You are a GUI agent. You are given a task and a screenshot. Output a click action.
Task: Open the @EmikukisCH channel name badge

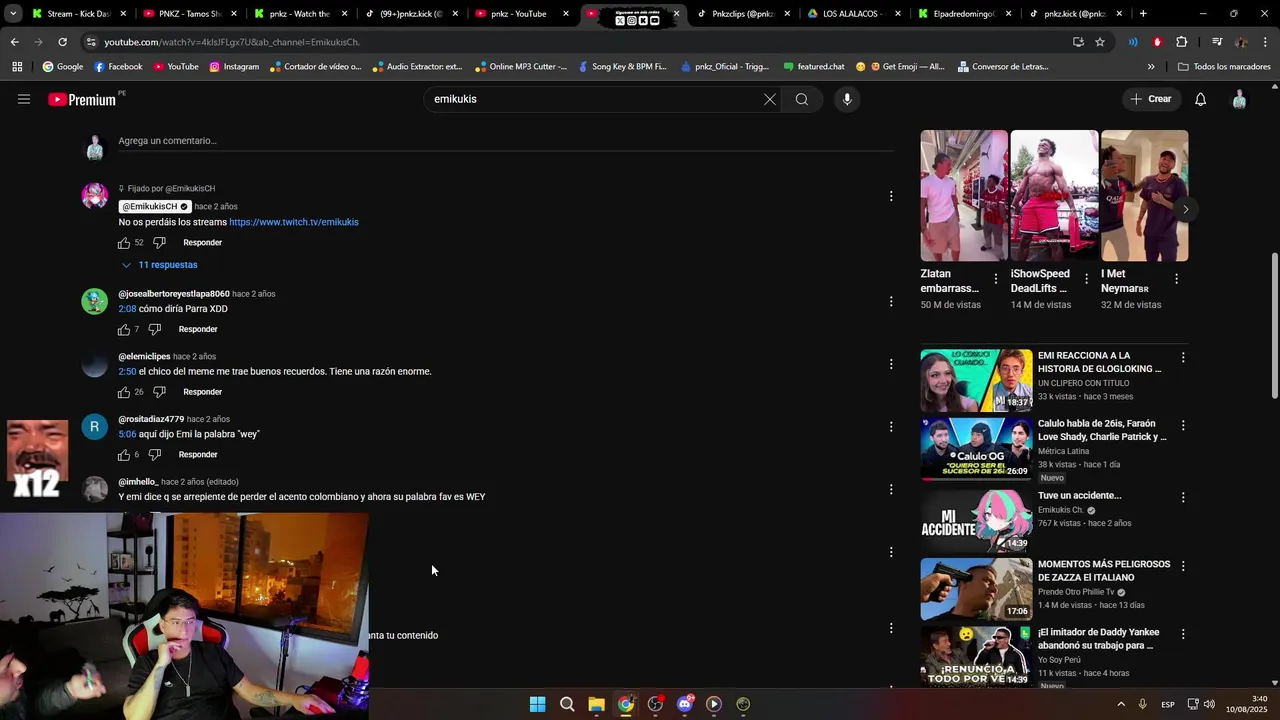point(155,206)
